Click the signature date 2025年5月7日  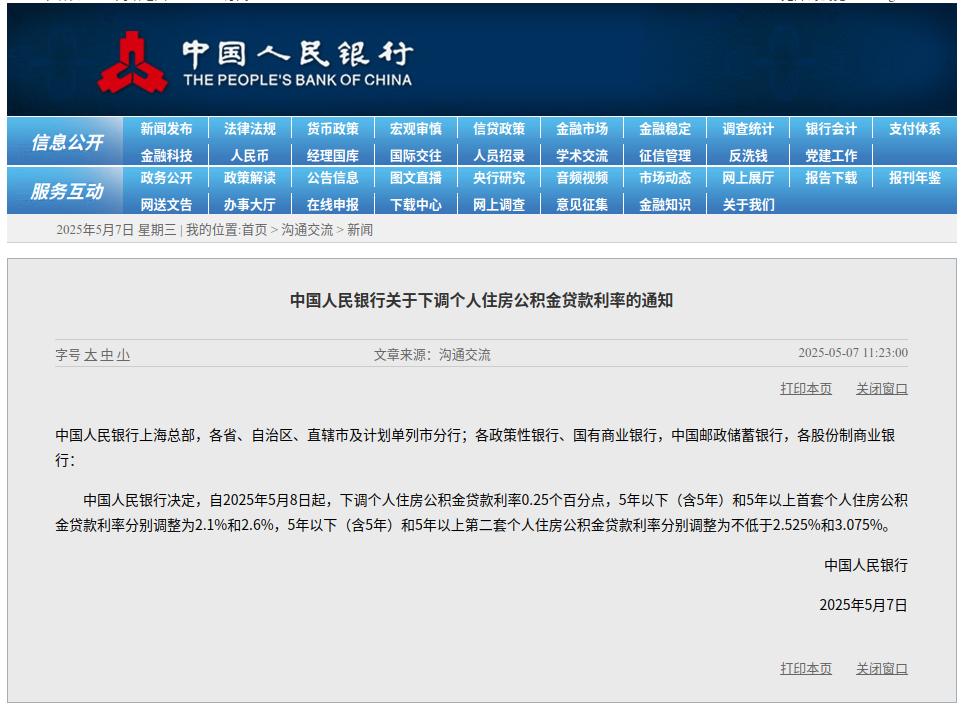[x=863, y=606]
